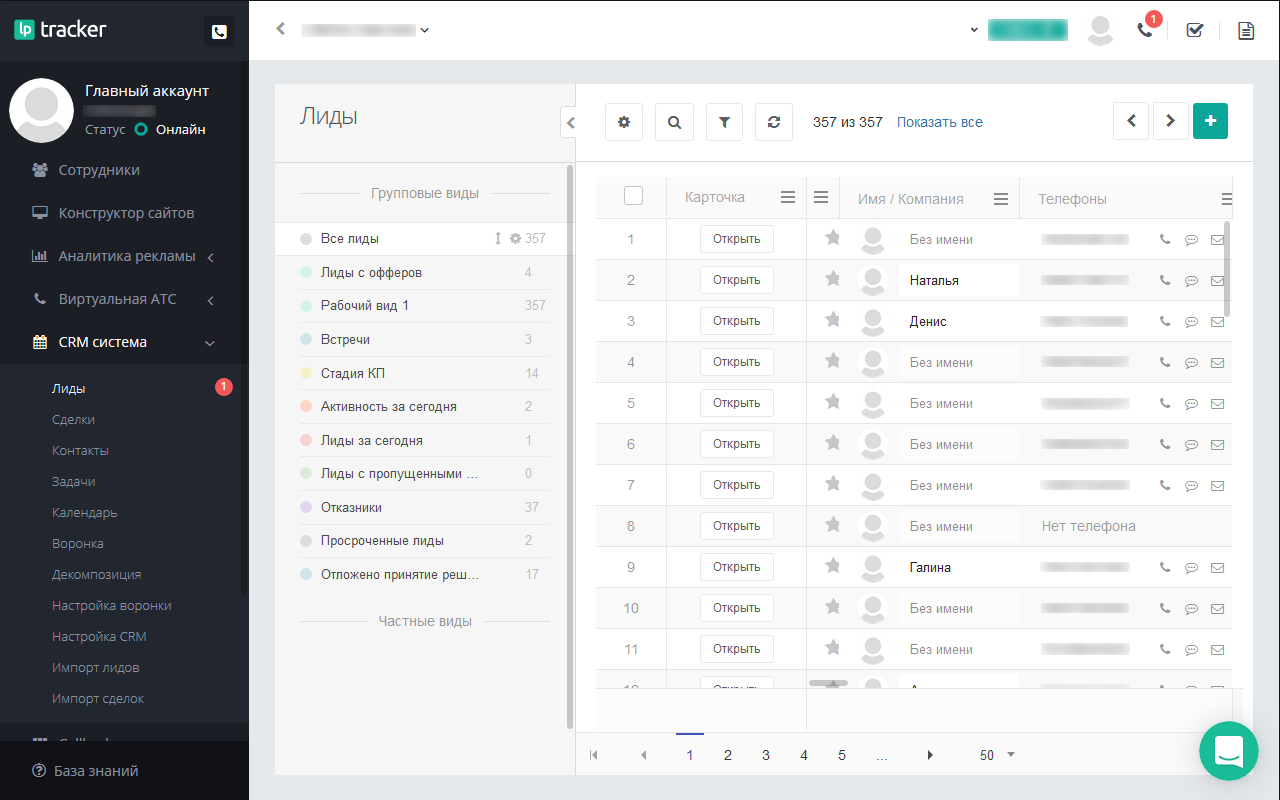Open the card for lead number 9

tap(736, 567)
